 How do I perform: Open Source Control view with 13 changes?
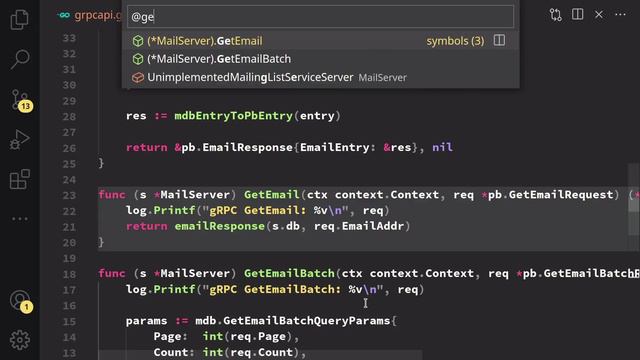(20, 100)
